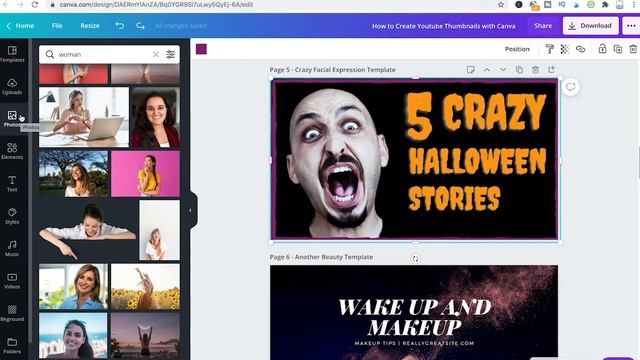Click the HALLOWEEN text on canvas
Image resolution: width=640 pixels, height=360 pixels.
[478, 162]
